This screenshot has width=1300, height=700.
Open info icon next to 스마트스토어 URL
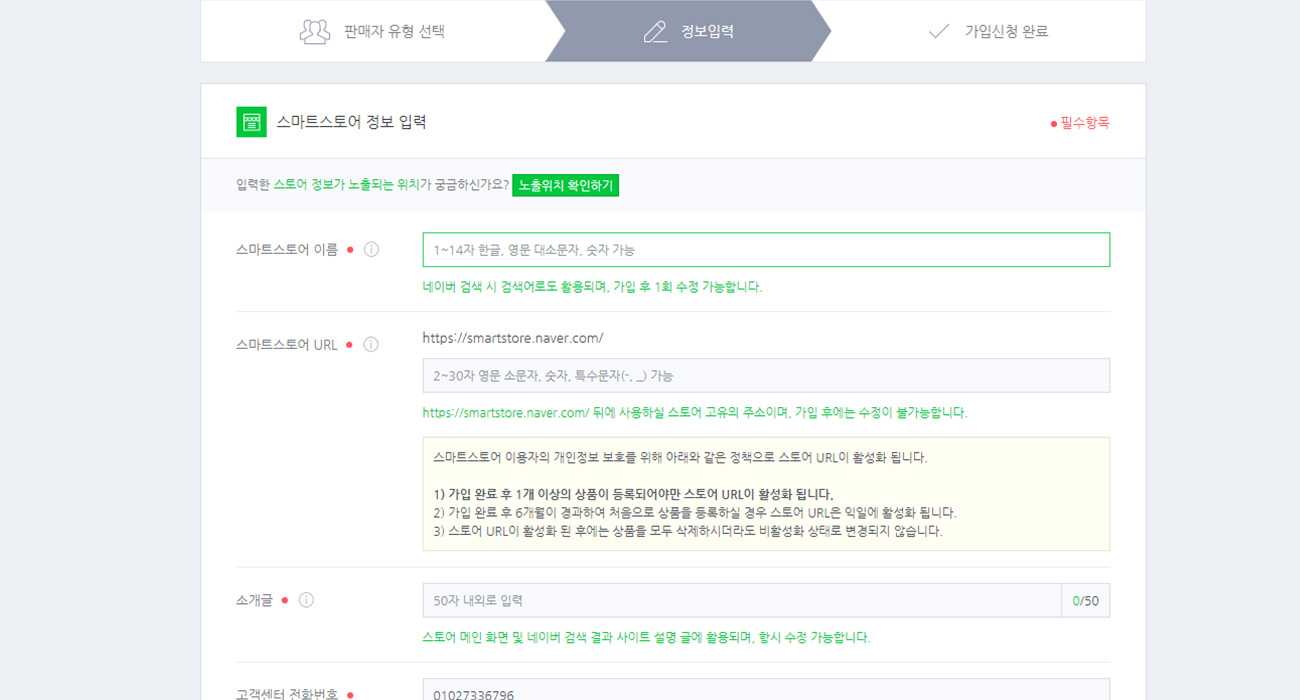pos(371,344)
